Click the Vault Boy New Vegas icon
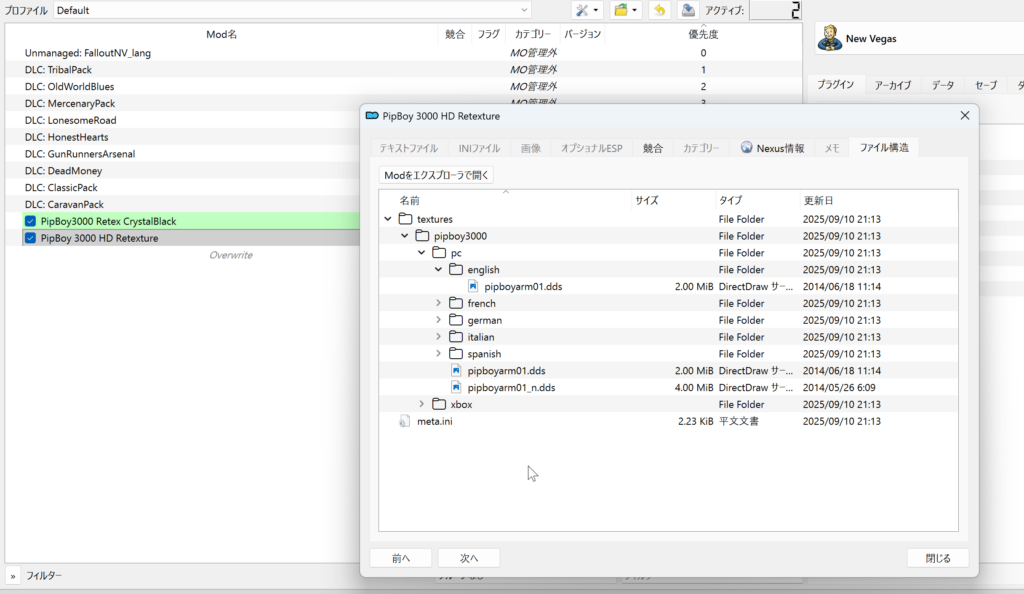Image resolution: width=1024 pixels, height=594 pixels. pyautogui.click(x=829, y=38)
